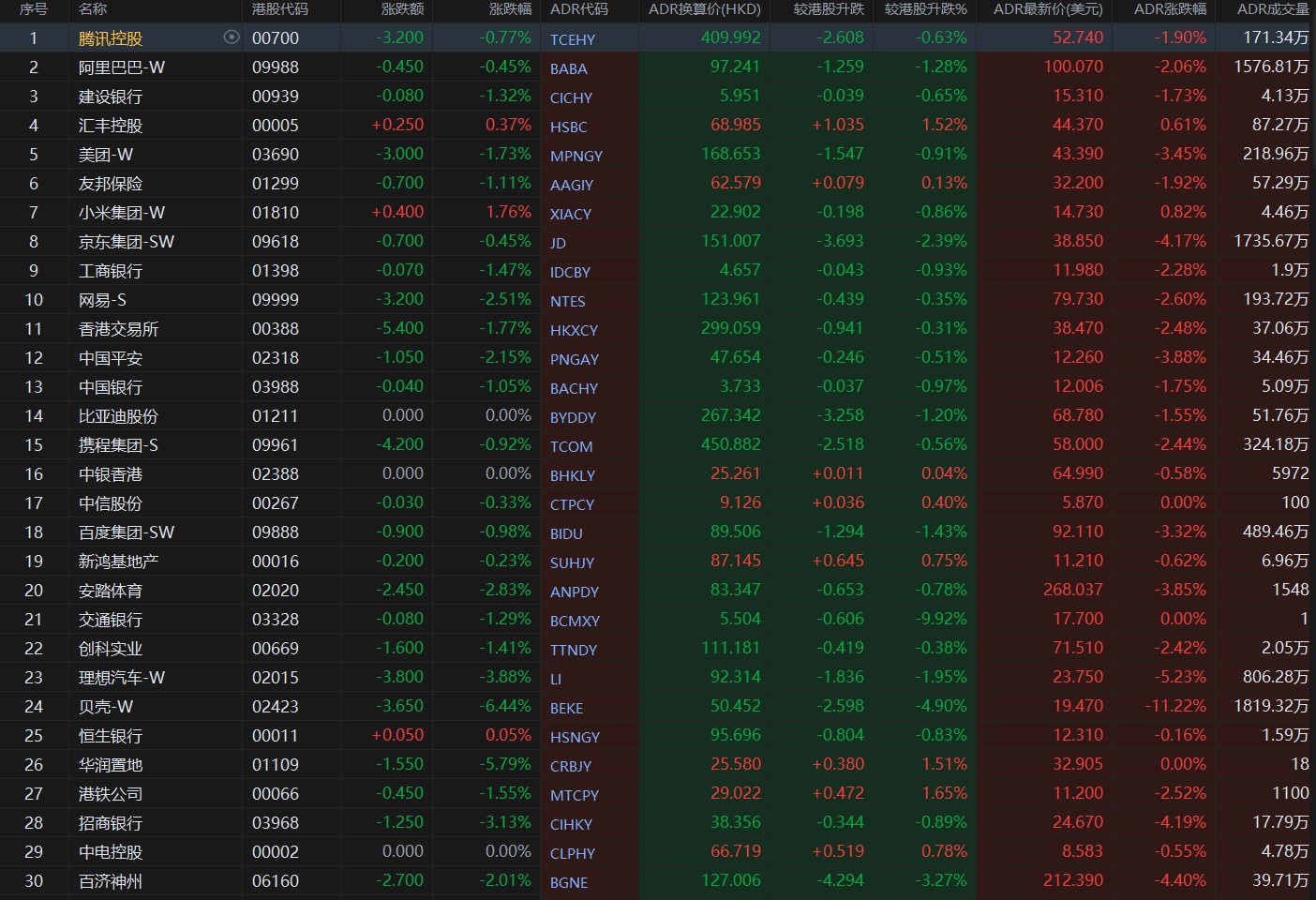Sort by the ADR代码 column header

579,9
